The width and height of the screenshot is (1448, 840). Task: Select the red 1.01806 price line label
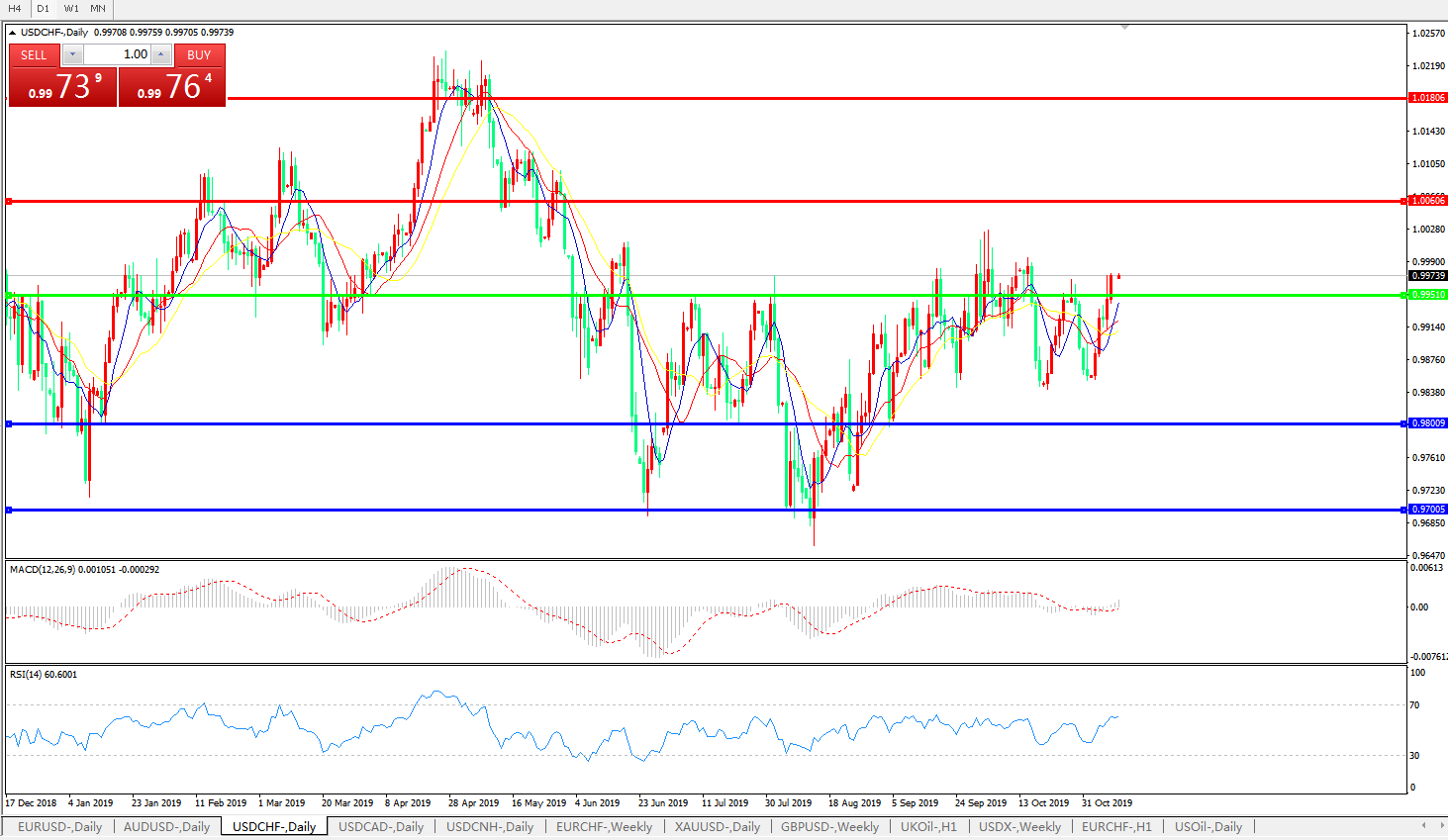1427,98
